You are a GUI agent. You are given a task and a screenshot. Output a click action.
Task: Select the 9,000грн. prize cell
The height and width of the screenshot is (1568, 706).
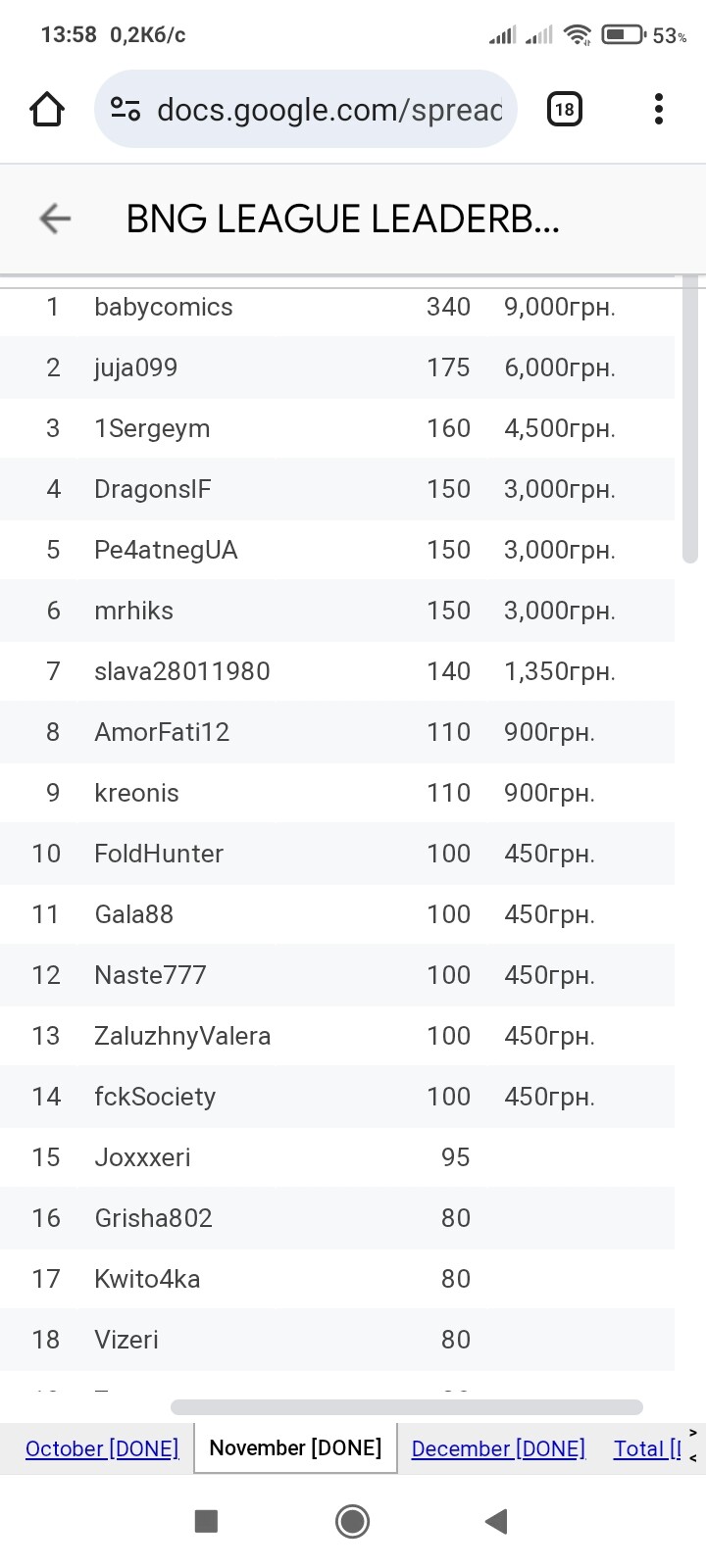[560, 307]
